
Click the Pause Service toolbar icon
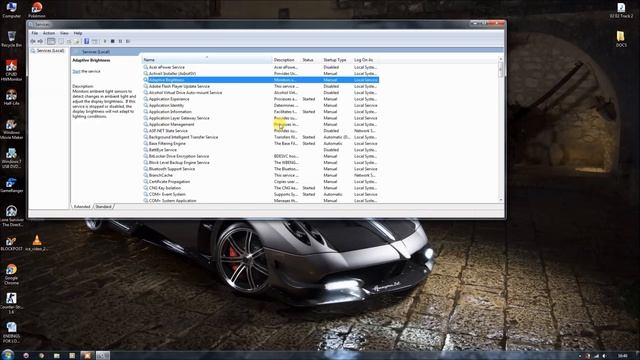[120, 41]
